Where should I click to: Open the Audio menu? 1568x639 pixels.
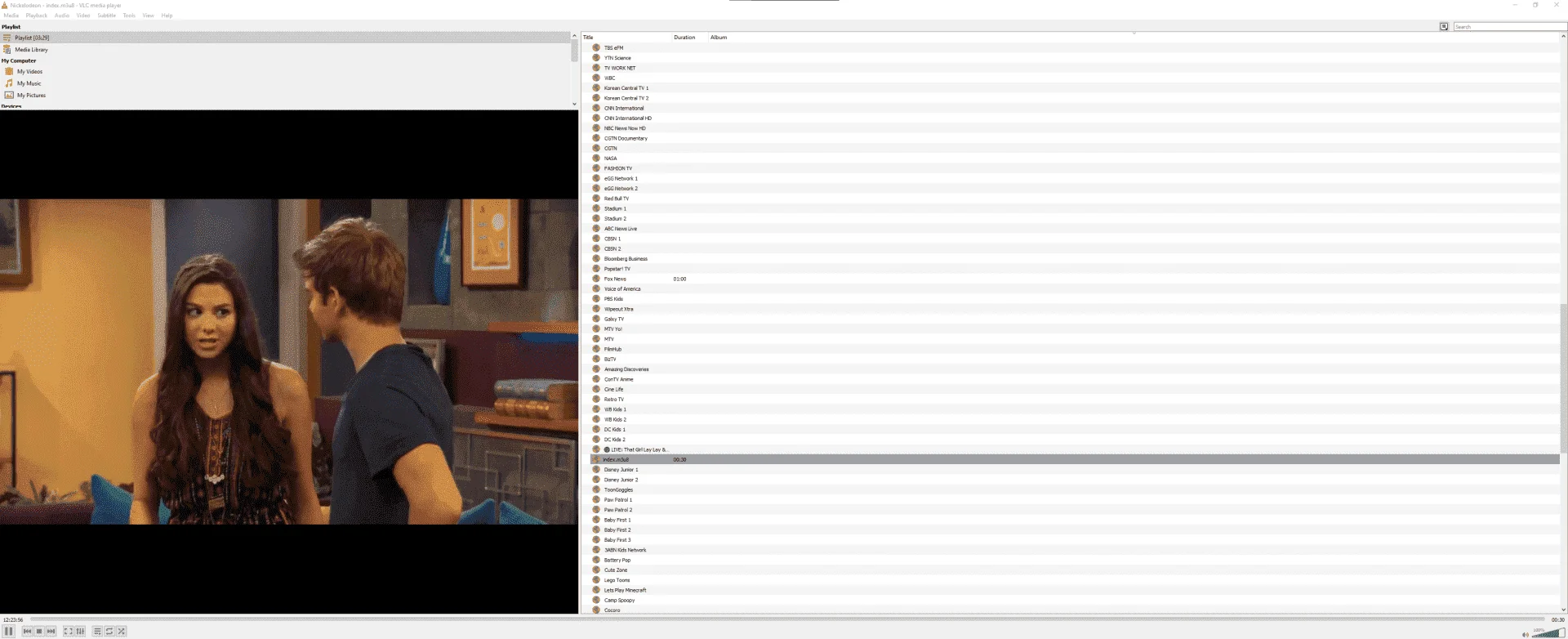[x=62, y=16]
